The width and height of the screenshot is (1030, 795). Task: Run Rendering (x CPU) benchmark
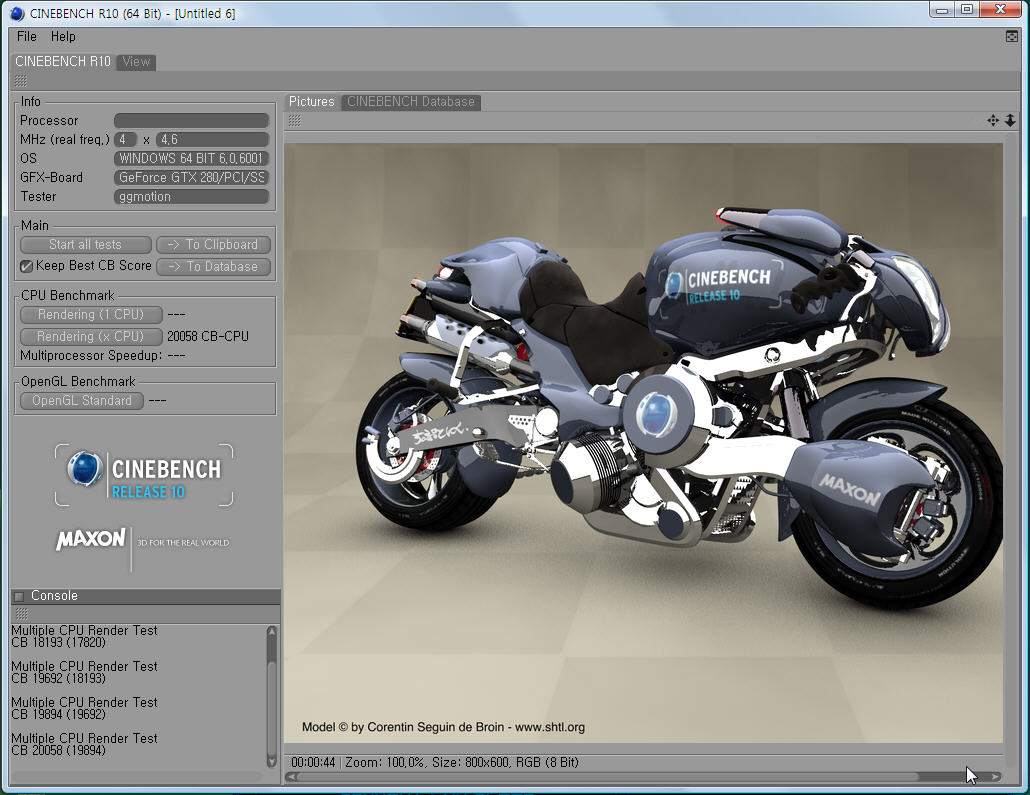coord(91,336)
